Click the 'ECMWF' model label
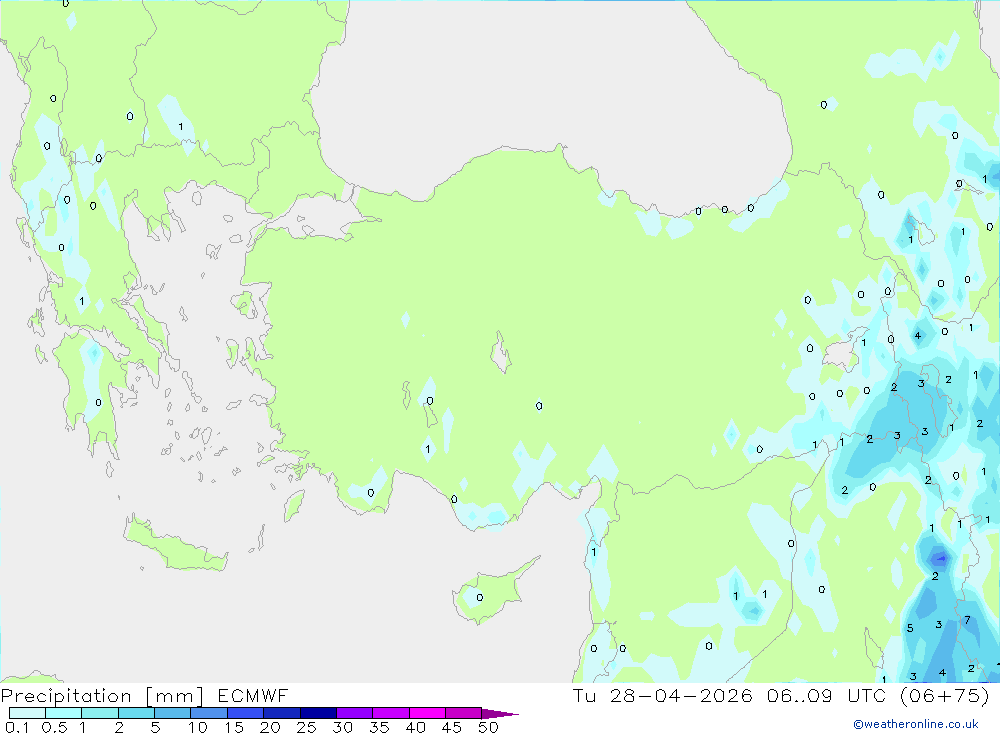The width and height of the screenshot is (1000, 733). (253, 695)
